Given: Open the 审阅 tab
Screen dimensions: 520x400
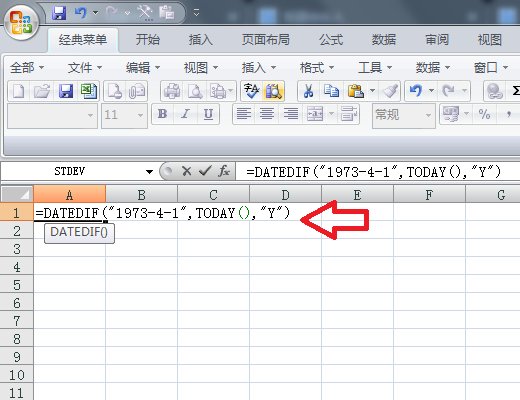Looking at the screenshot, I should click(x=437, y=40).
